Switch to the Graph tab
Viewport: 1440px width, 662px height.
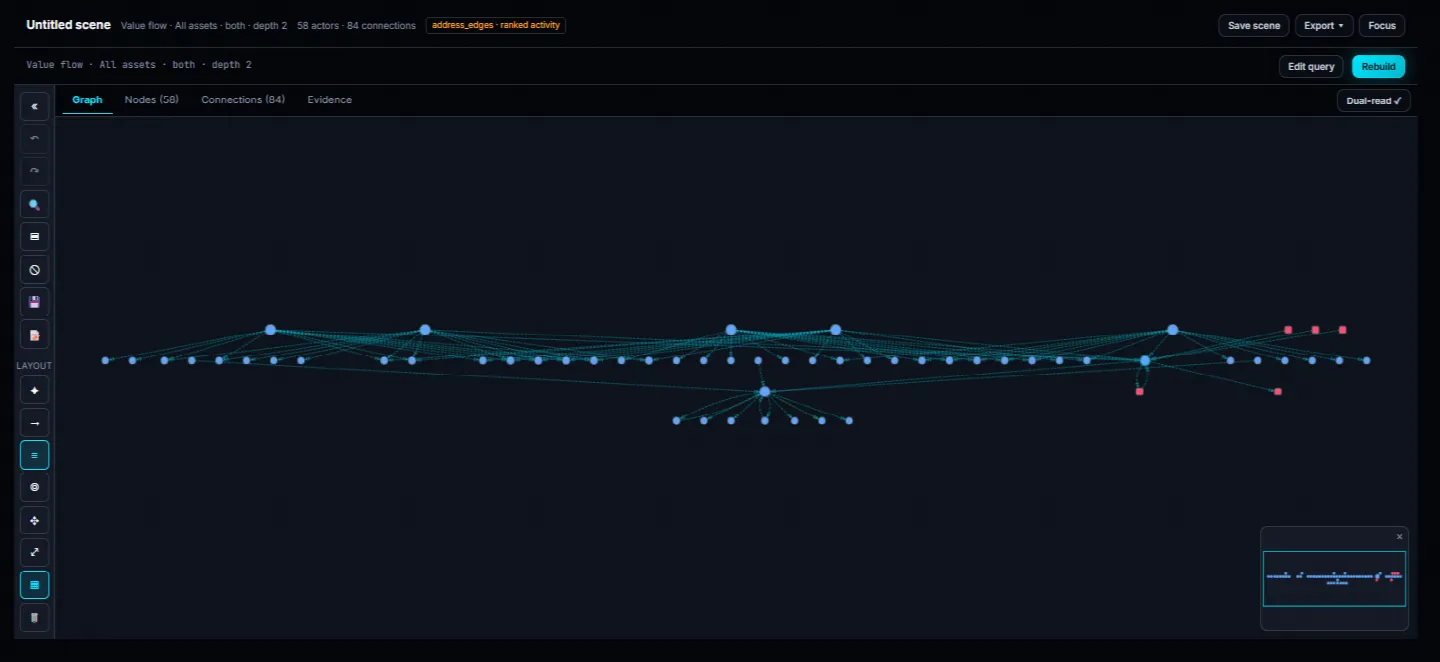pos(87,100)
